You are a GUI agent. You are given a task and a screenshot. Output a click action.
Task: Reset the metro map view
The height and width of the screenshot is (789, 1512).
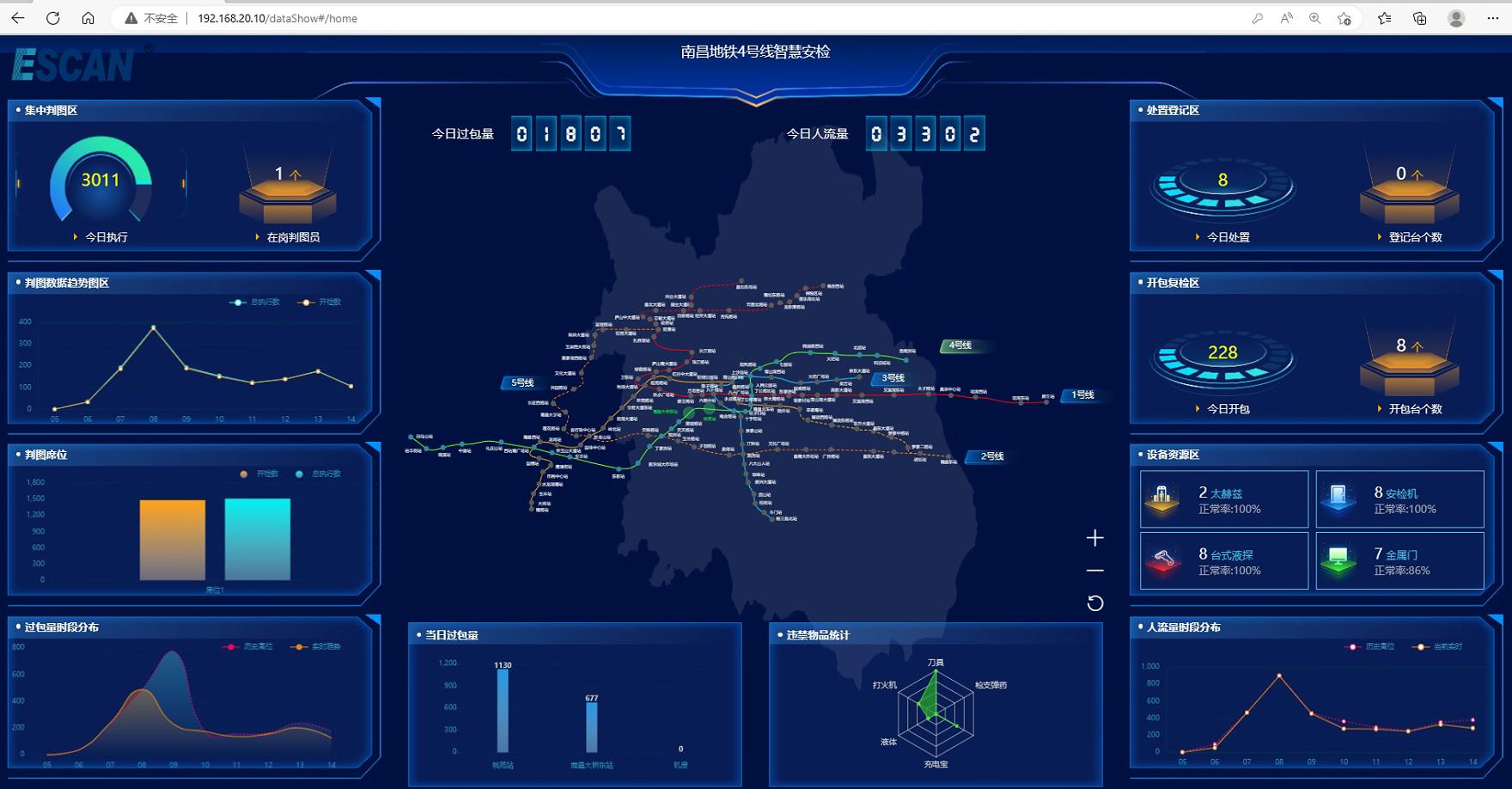[1094, 603]
